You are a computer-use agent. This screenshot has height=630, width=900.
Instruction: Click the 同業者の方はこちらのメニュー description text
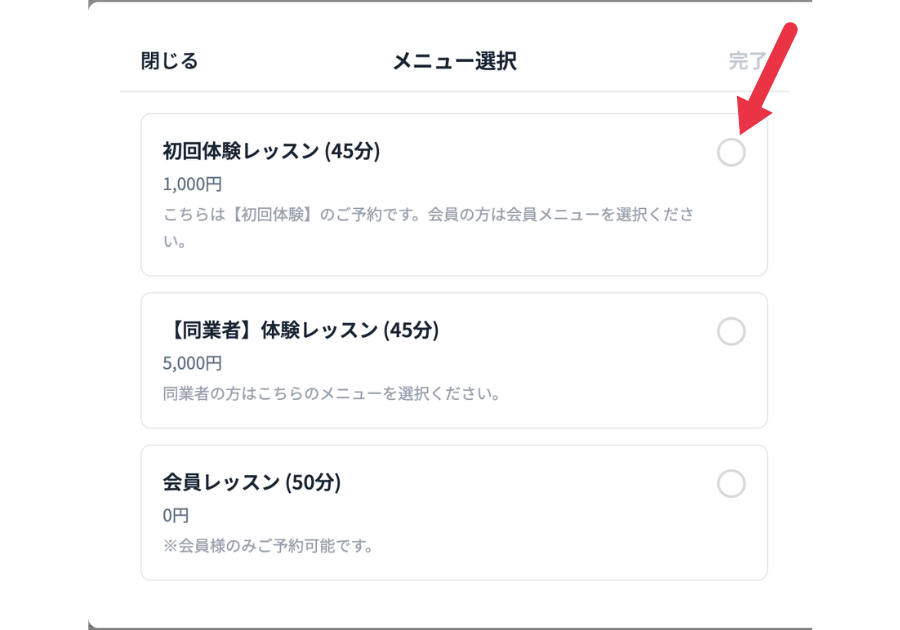[331, 393]
